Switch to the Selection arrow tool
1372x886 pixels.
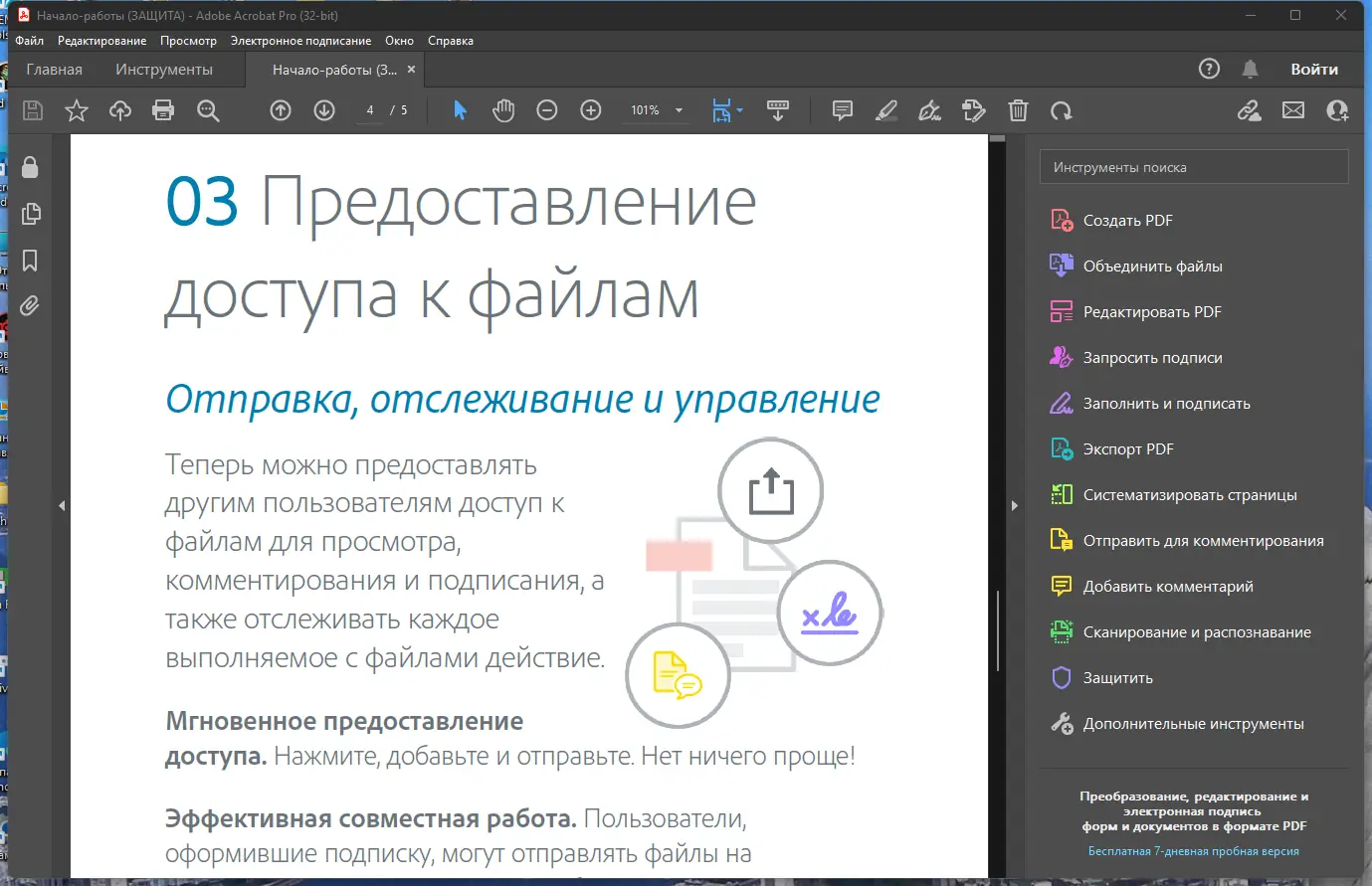coord(460,110)
